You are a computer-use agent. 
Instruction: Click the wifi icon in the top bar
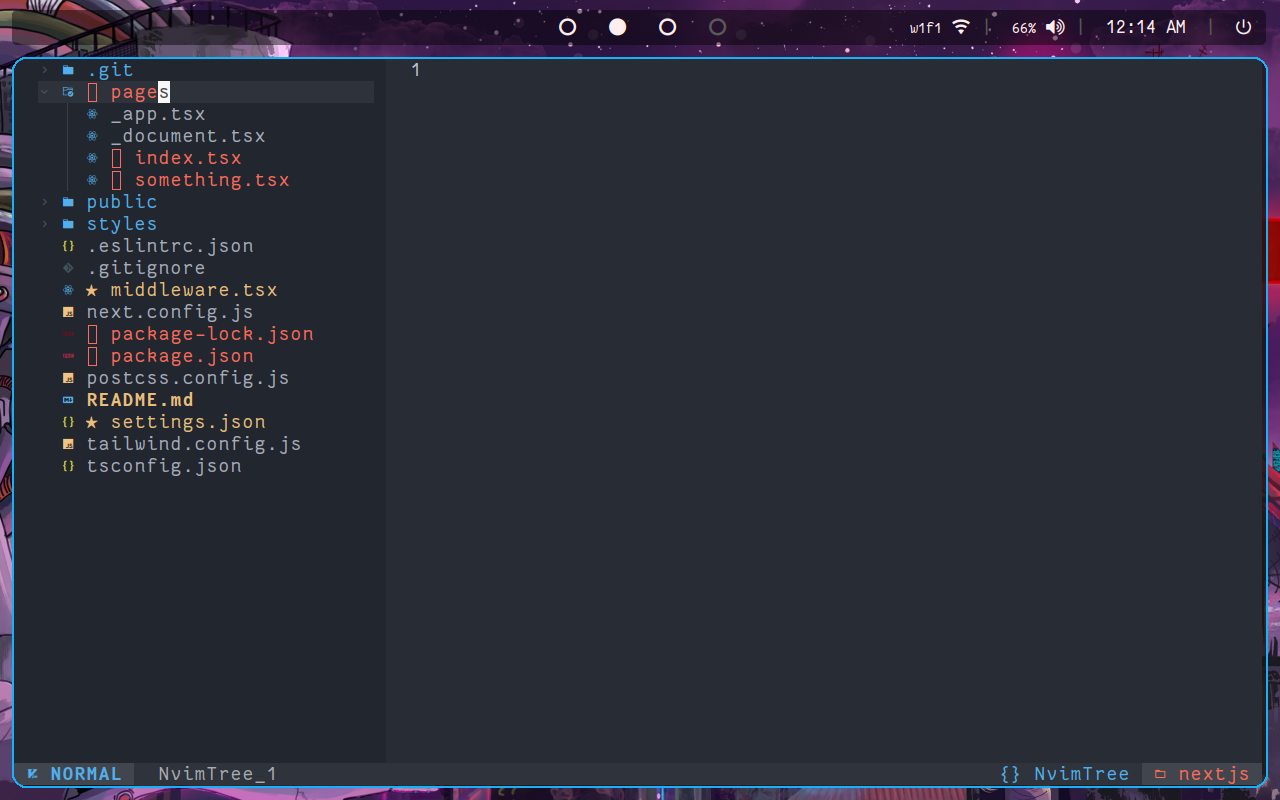point(961,27)
